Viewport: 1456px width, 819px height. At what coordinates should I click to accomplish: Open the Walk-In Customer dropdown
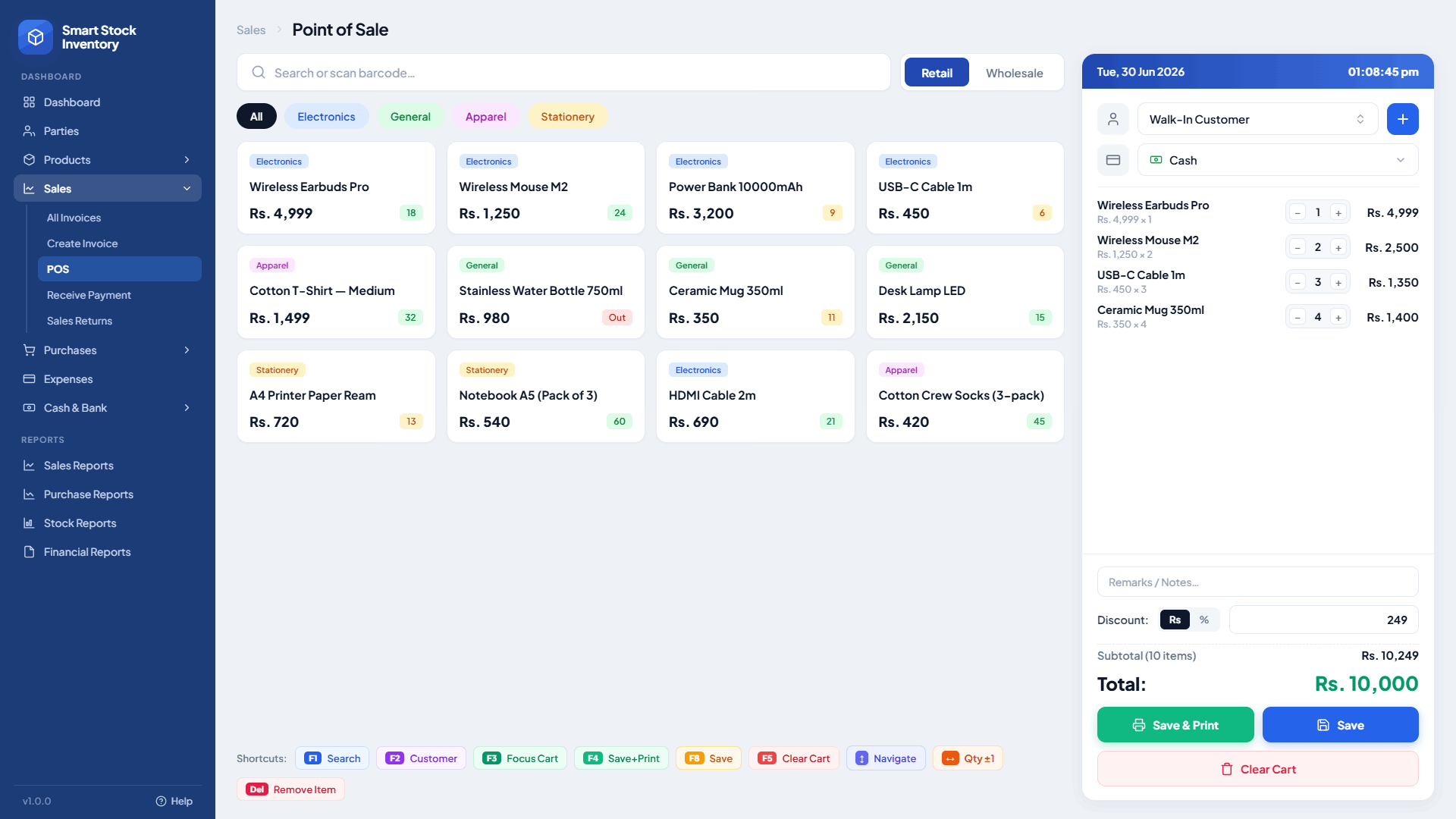1257,119
